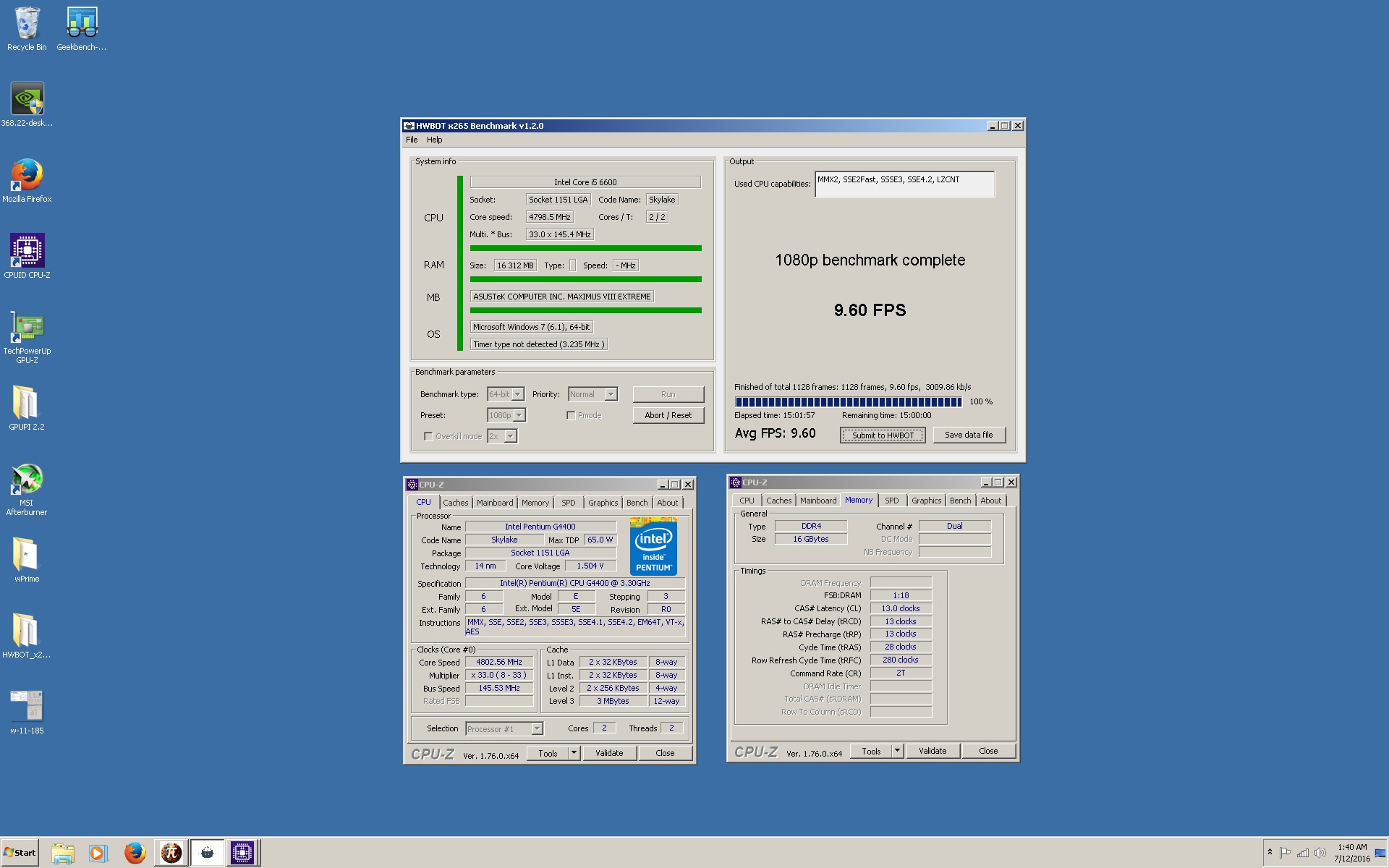This screenshot has height=868, width=1389.
Task: Click the 100% benchmark progress bar
Action: 849,402
